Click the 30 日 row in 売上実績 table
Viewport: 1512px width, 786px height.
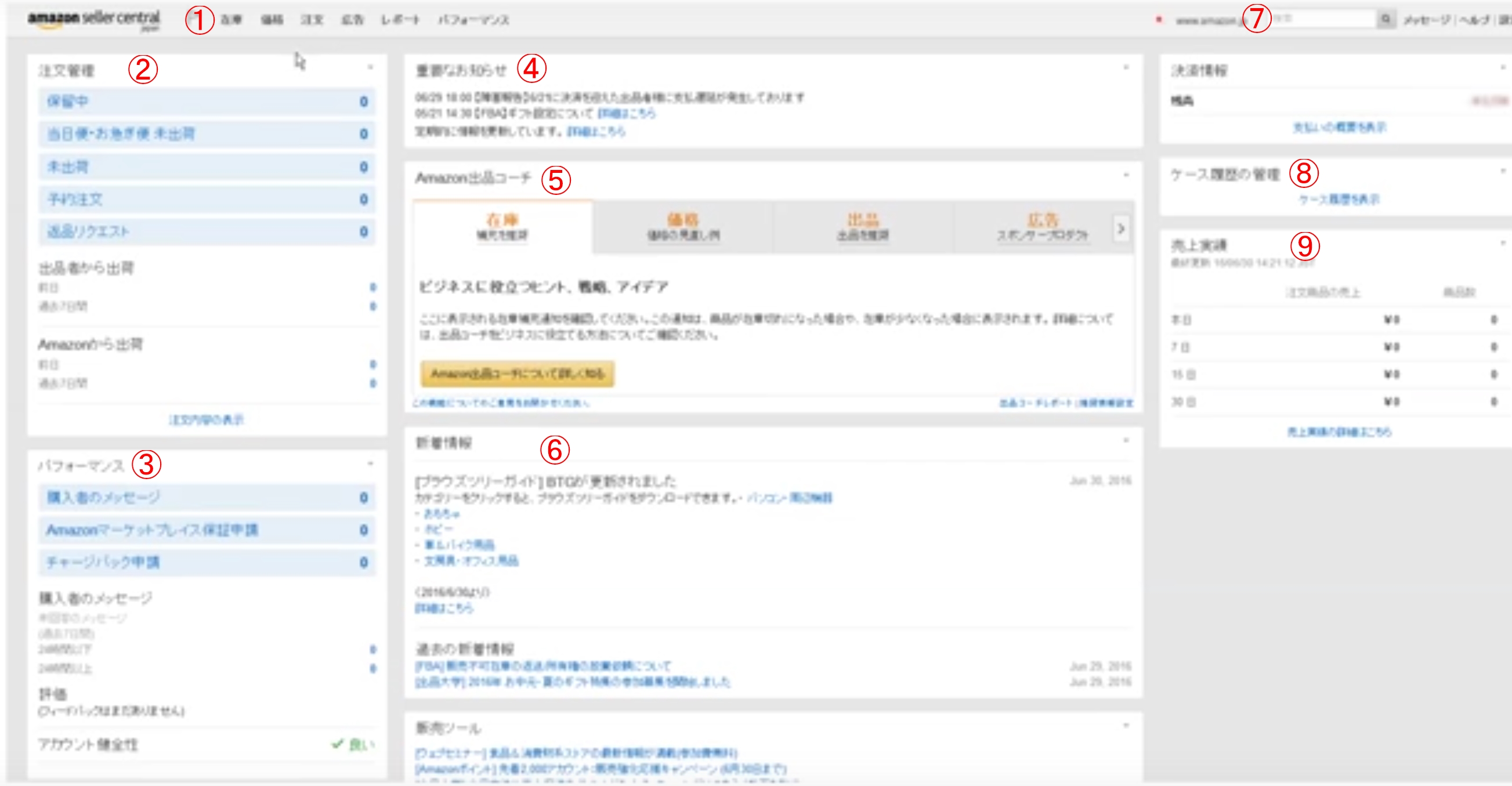tap(1337, 401)
